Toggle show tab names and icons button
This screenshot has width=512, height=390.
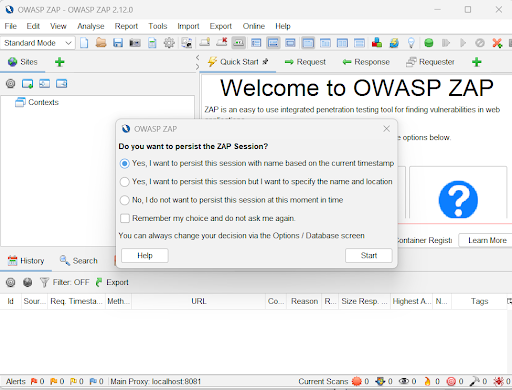(x=239, y=43)
